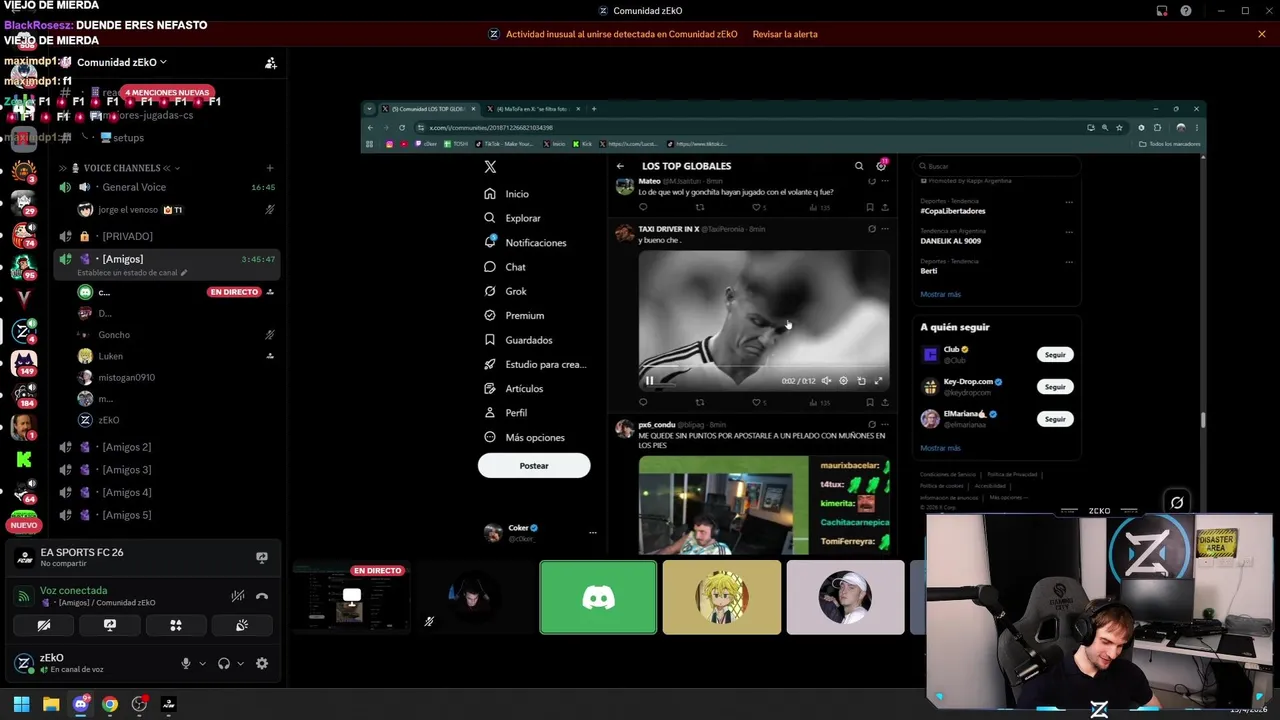
Task: Click '4 MENCIONES NUEVAS' badge
Action: 167,93
